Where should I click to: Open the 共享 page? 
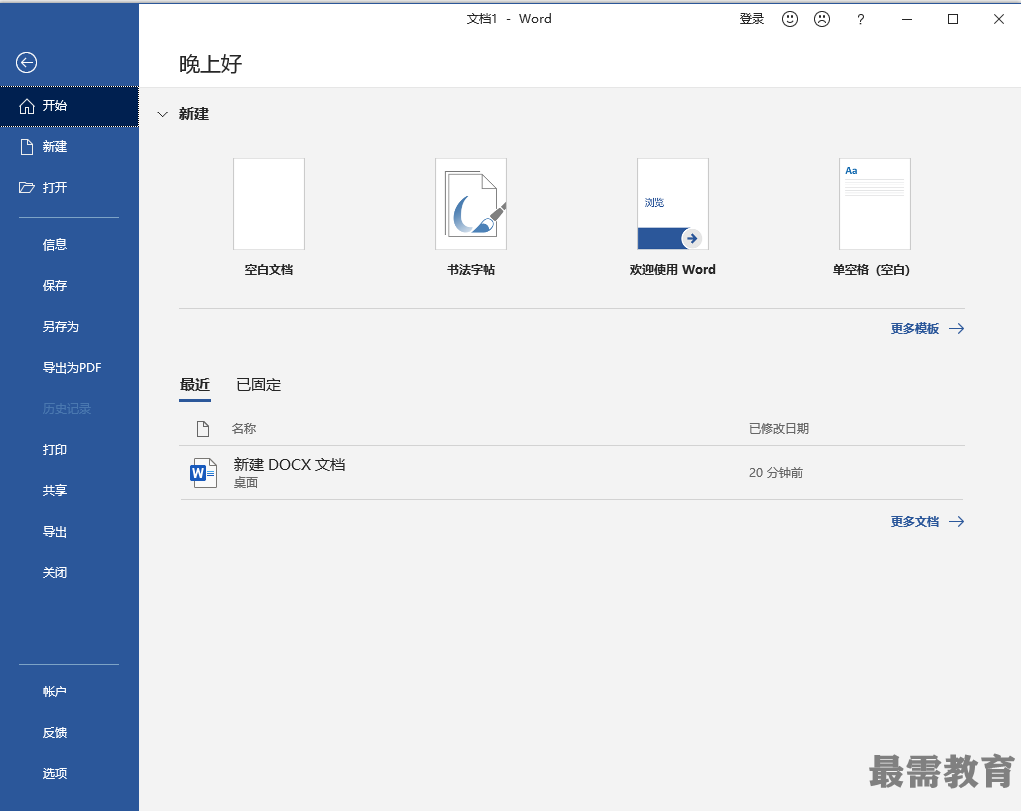coord(69,491)
